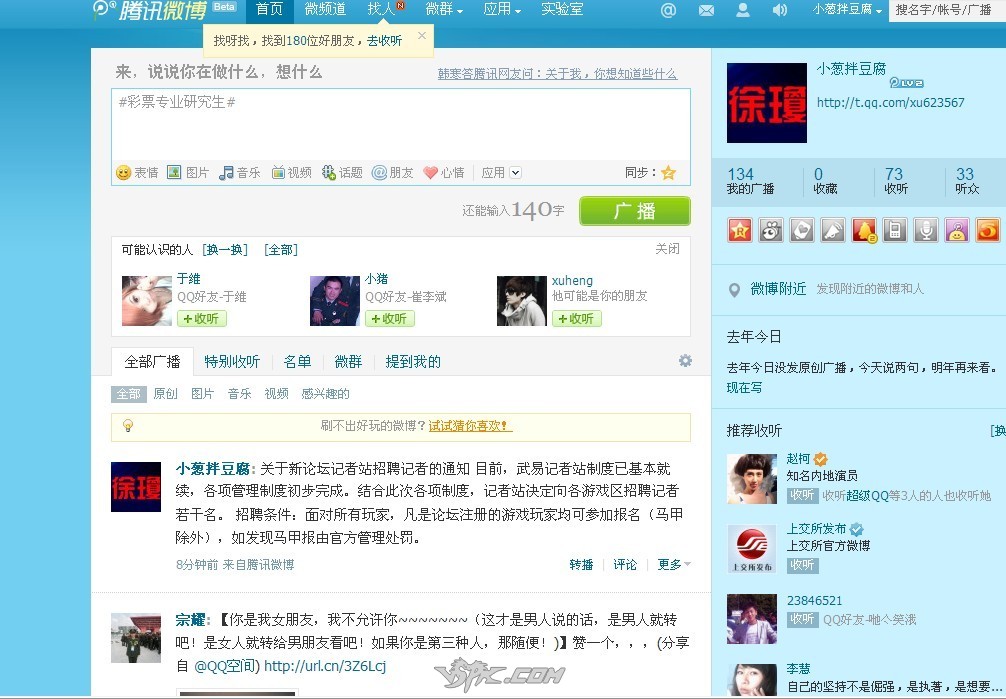Click 转播 on the first post
This screenshot has width=1006, height=699.
tap(581, 564)
